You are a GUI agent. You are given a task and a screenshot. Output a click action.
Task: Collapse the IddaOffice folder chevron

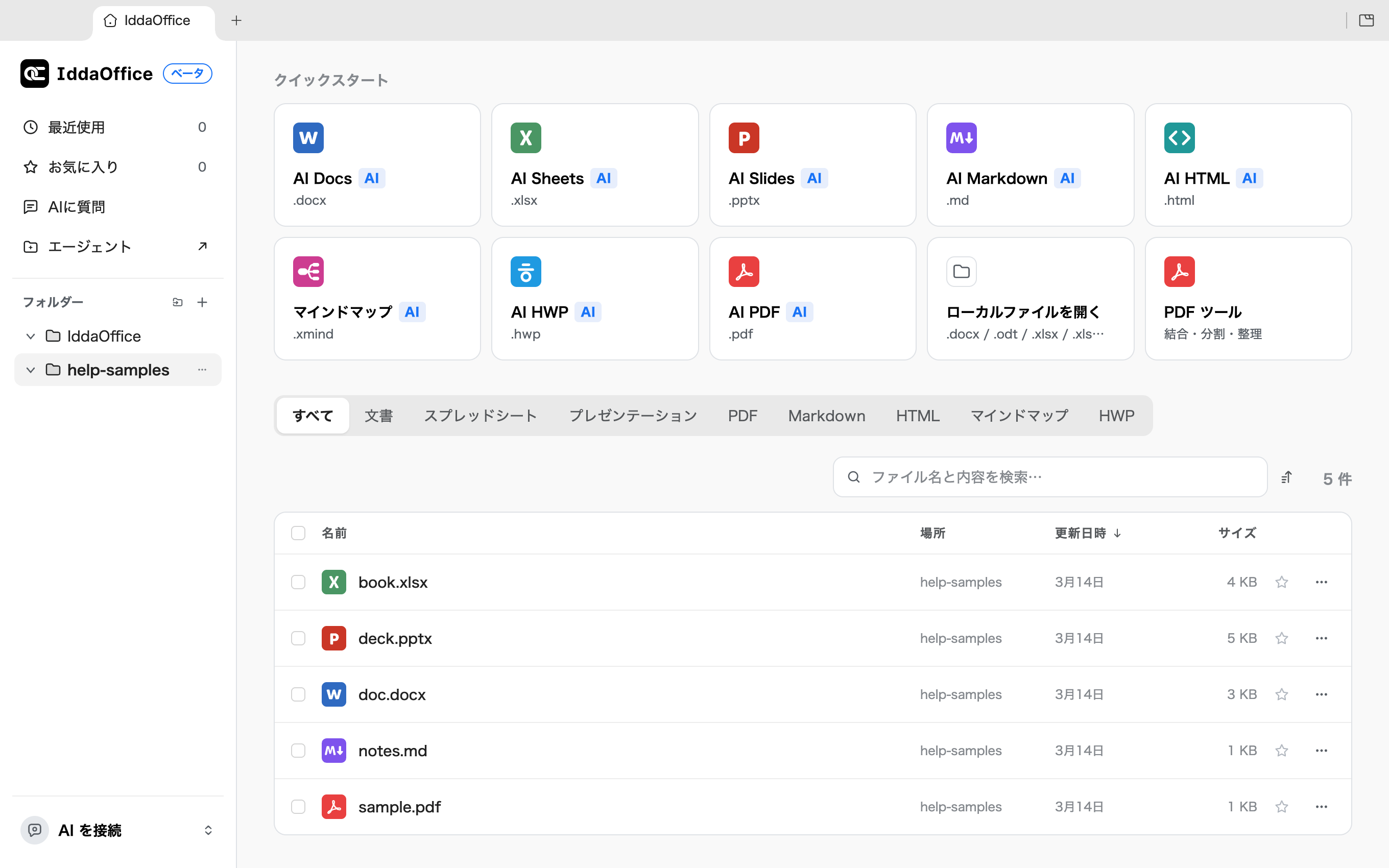coord(31,336)
